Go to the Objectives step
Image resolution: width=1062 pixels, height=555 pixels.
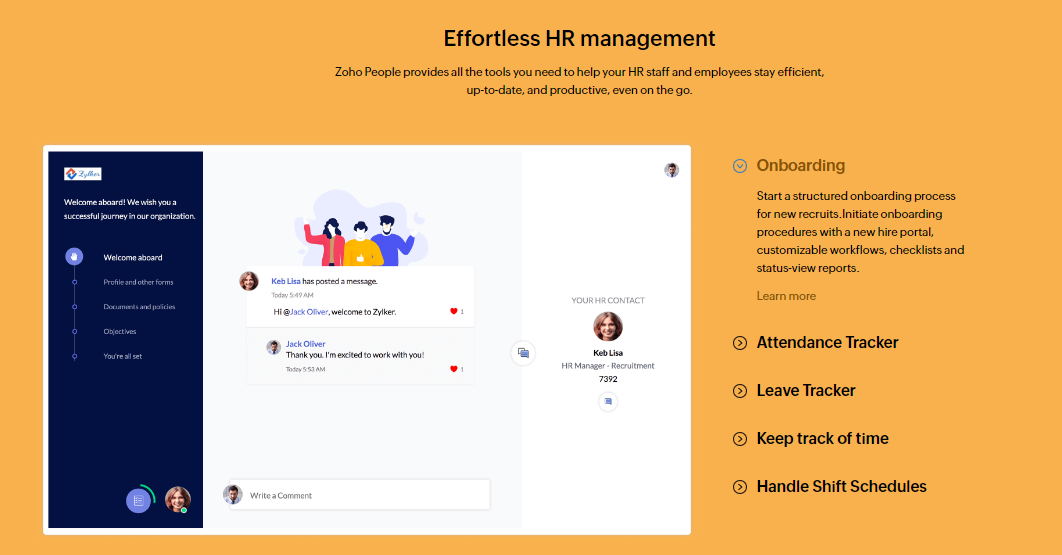pos(119,331)
